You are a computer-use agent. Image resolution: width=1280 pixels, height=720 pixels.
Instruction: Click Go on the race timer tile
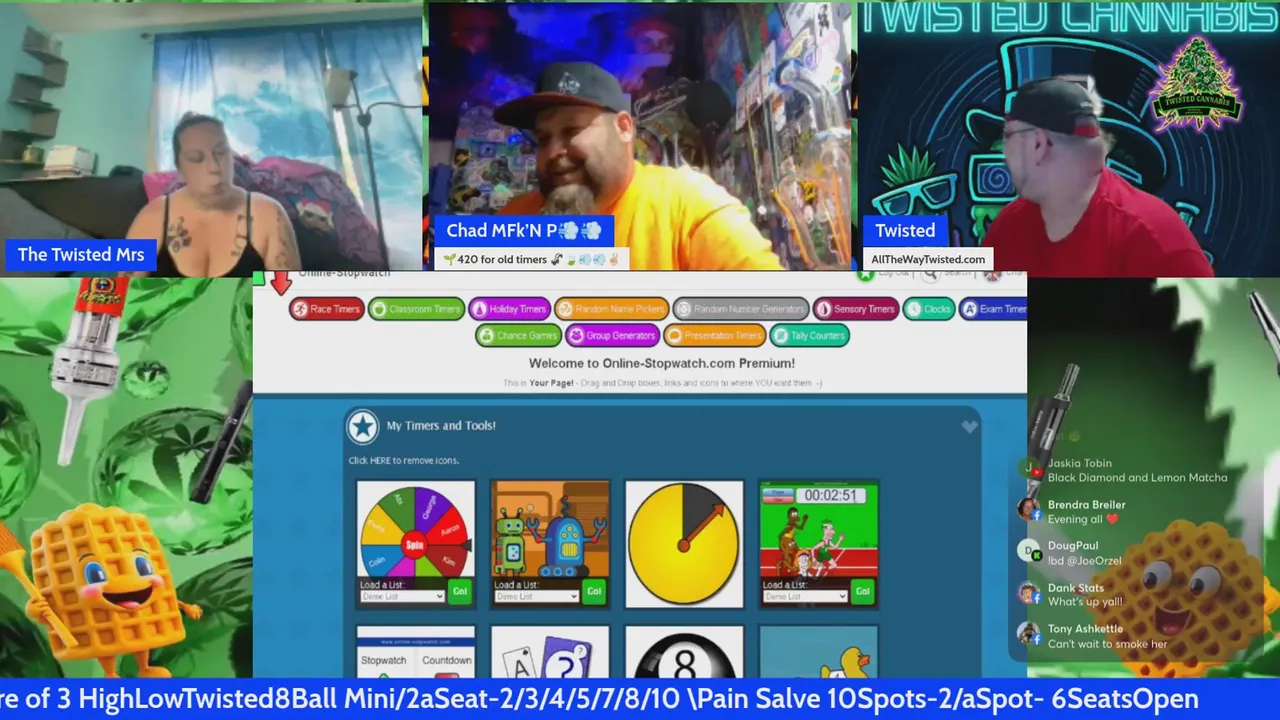862,591
